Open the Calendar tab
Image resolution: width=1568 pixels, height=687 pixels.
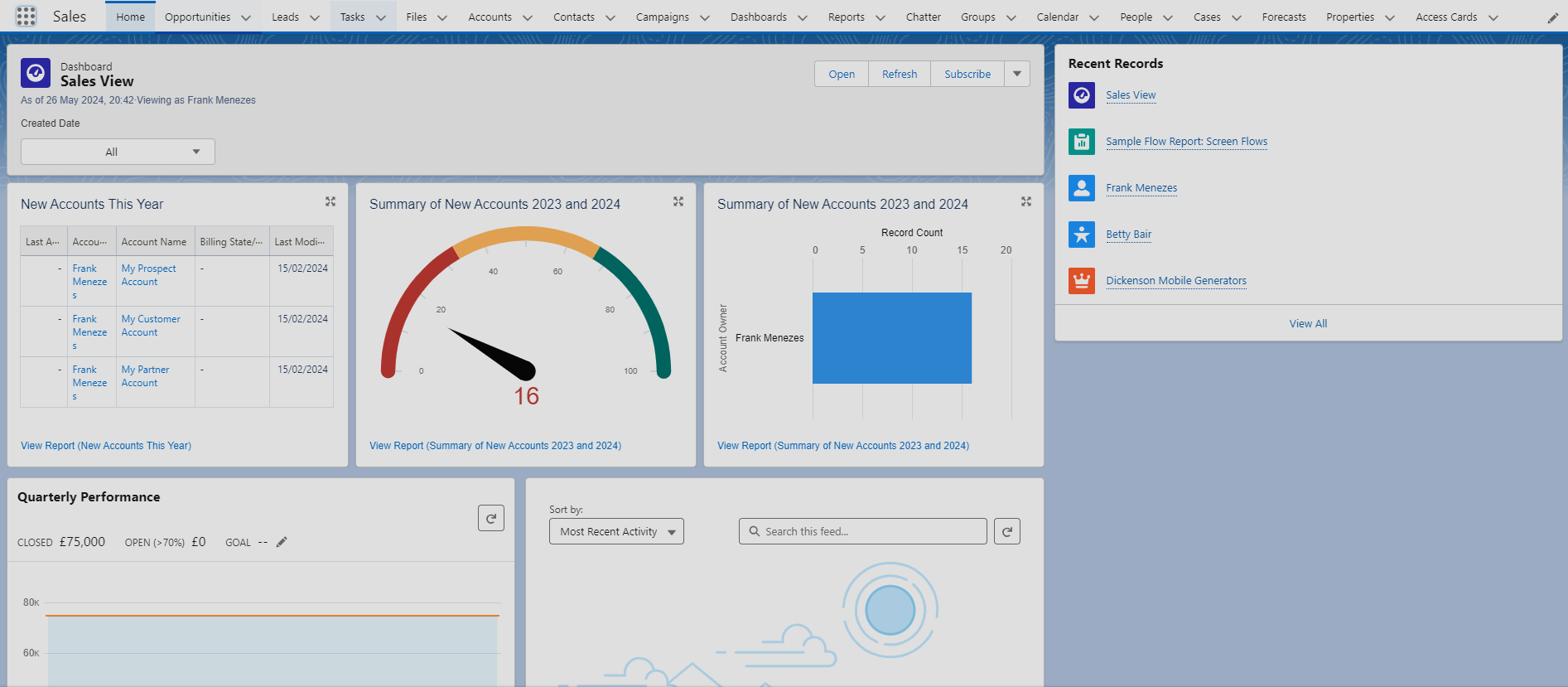pyautogui.click(x=1058, y=17)
